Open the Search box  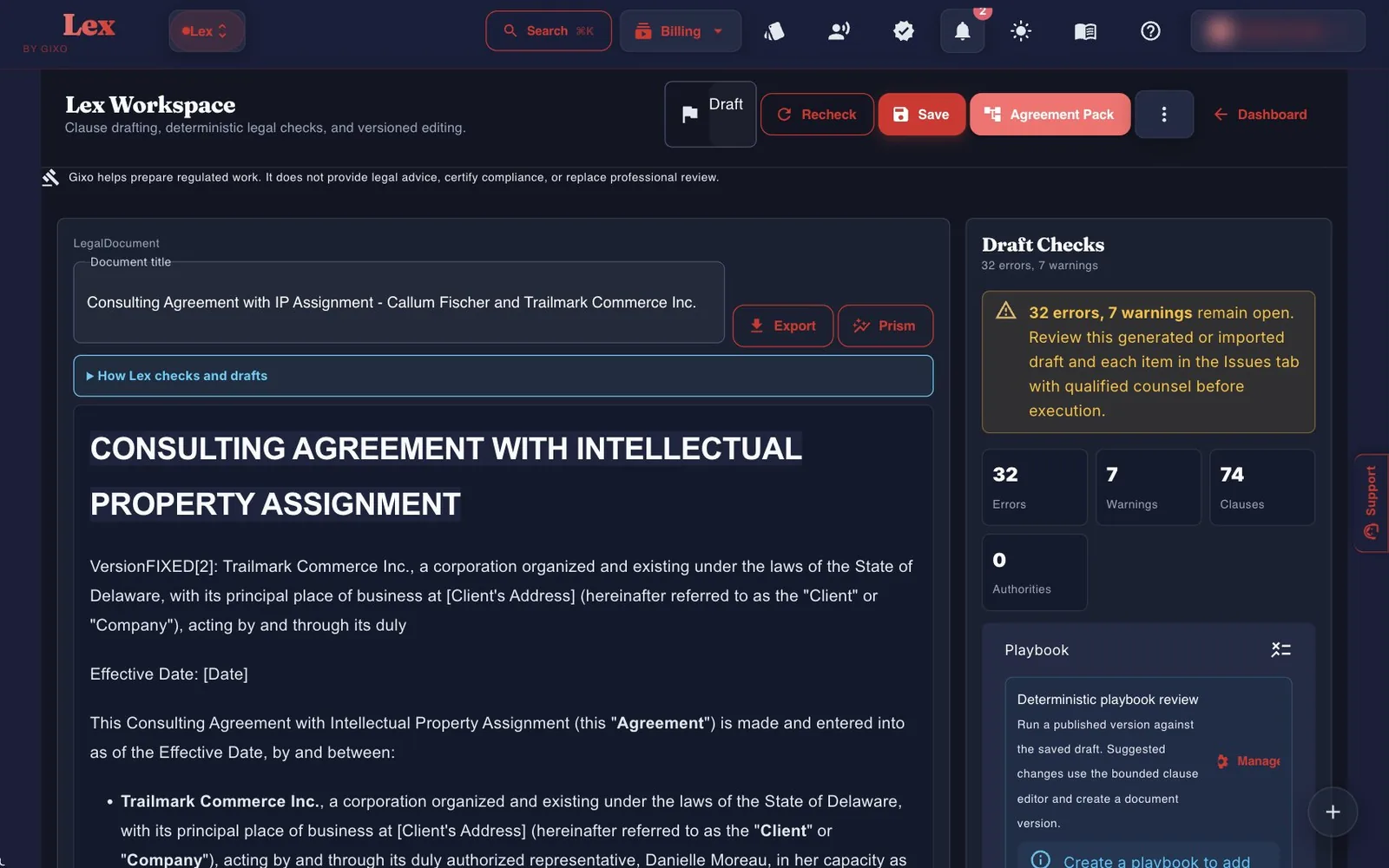[x=549, y=31]
